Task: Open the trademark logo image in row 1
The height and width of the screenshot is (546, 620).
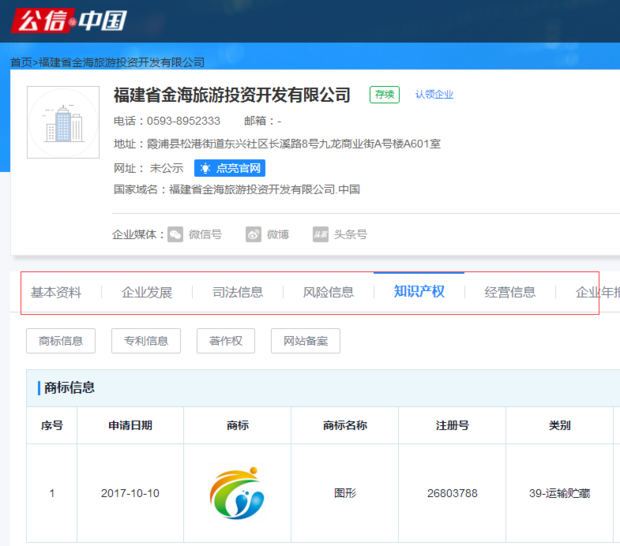Action: click(237, 493)
